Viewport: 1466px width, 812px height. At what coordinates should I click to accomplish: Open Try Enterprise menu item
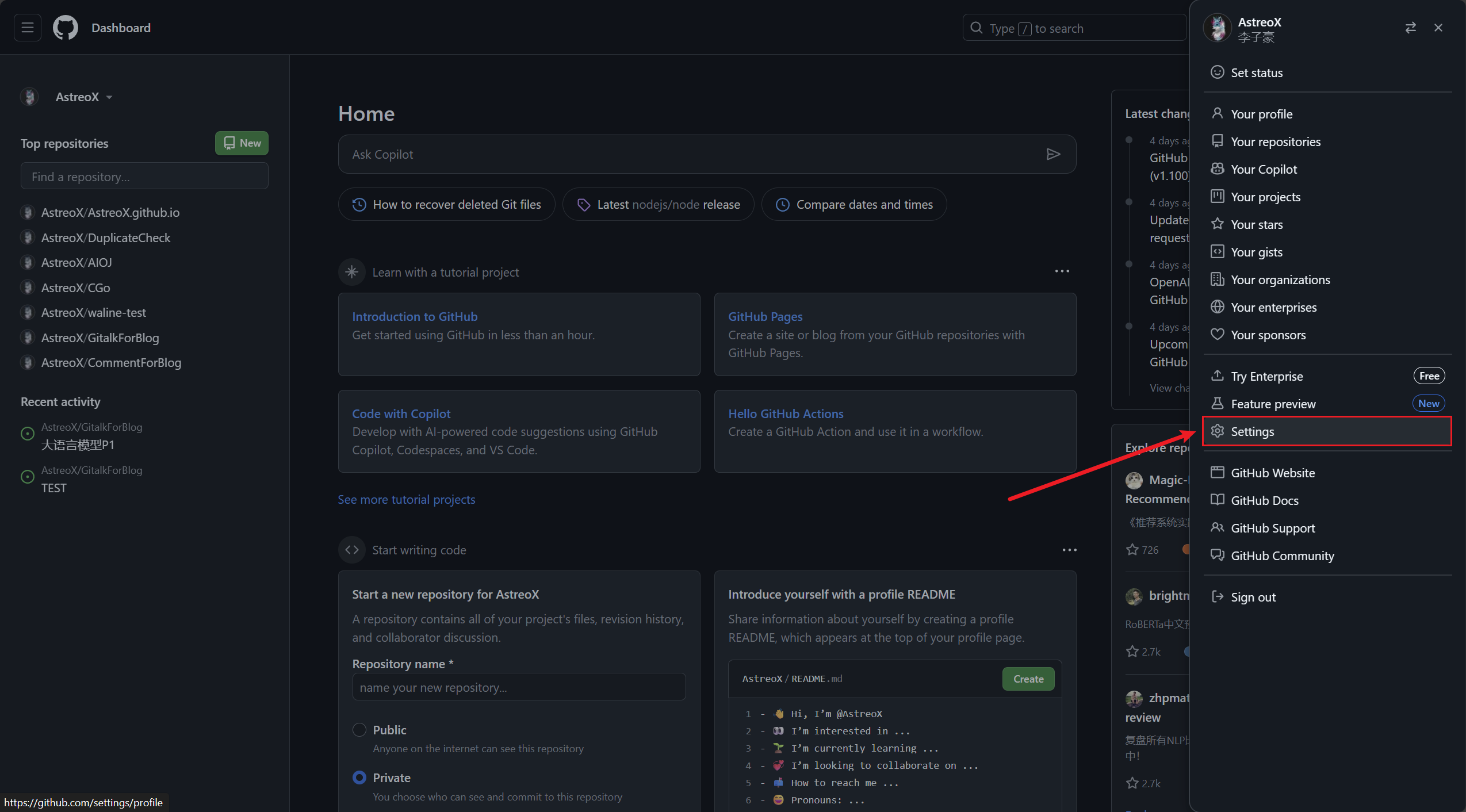[1327, 376]
